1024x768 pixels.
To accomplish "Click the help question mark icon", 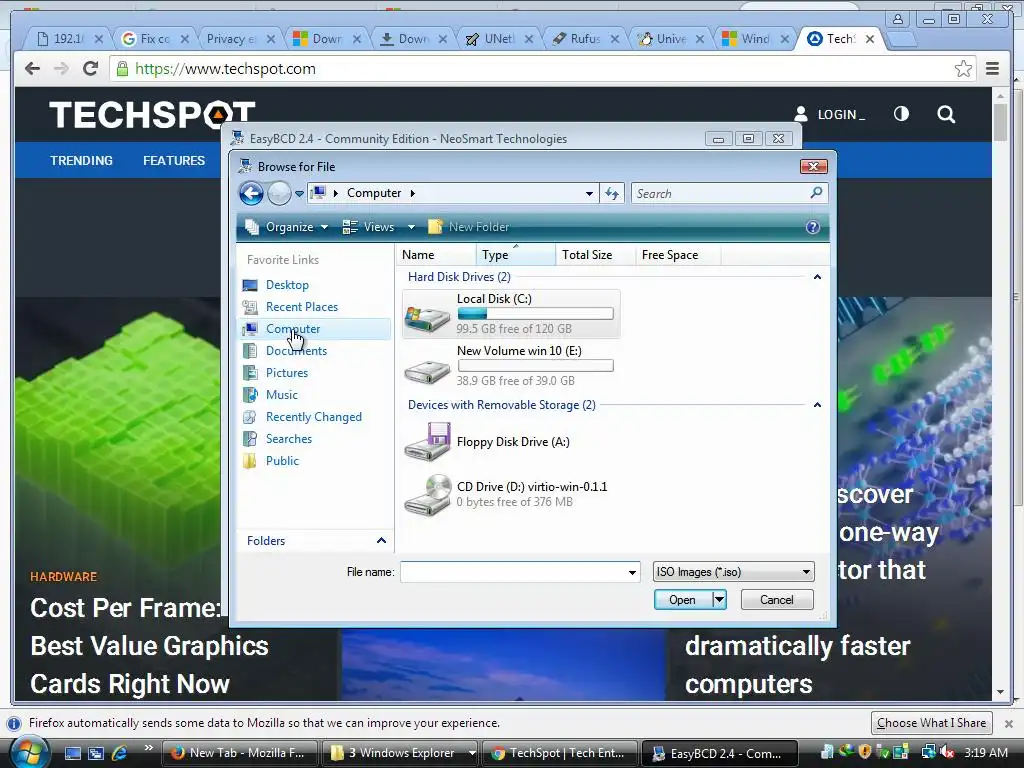I will [812, 227].
